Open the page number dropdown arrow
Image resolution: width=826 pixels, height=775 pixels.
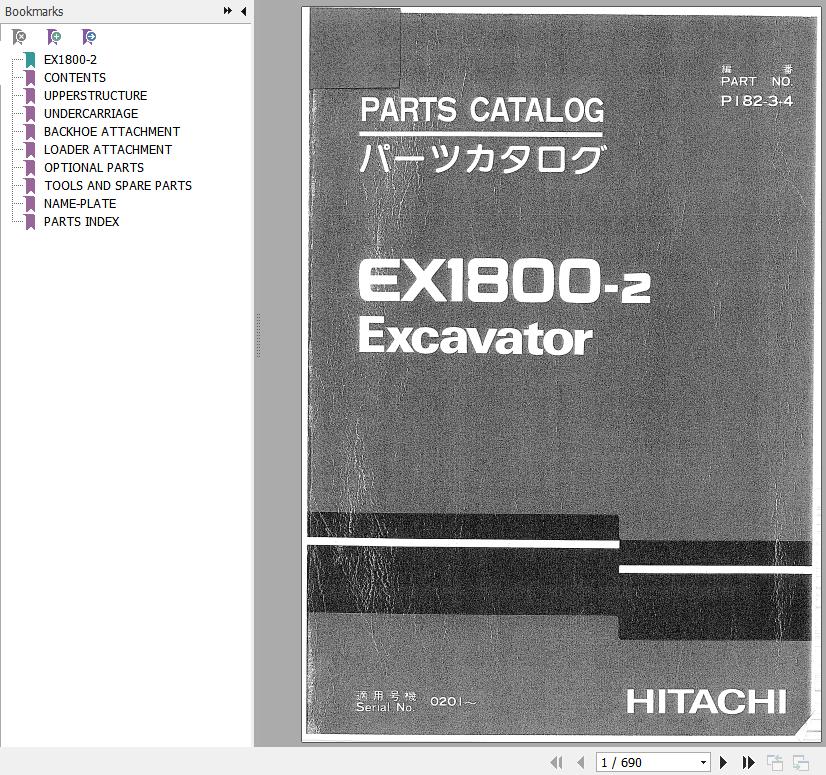(703, 762)
